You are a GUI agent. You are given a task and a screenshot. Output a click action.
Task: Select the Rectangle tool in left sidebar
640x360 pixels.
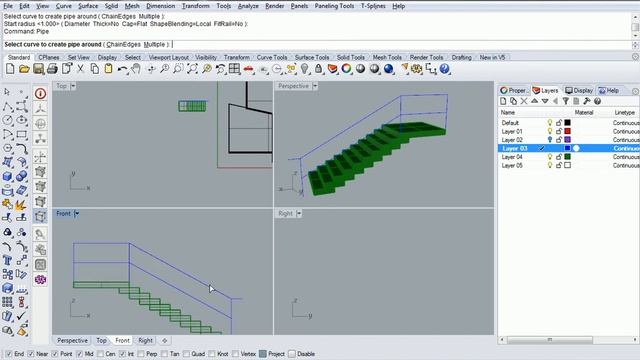point(22,134)
